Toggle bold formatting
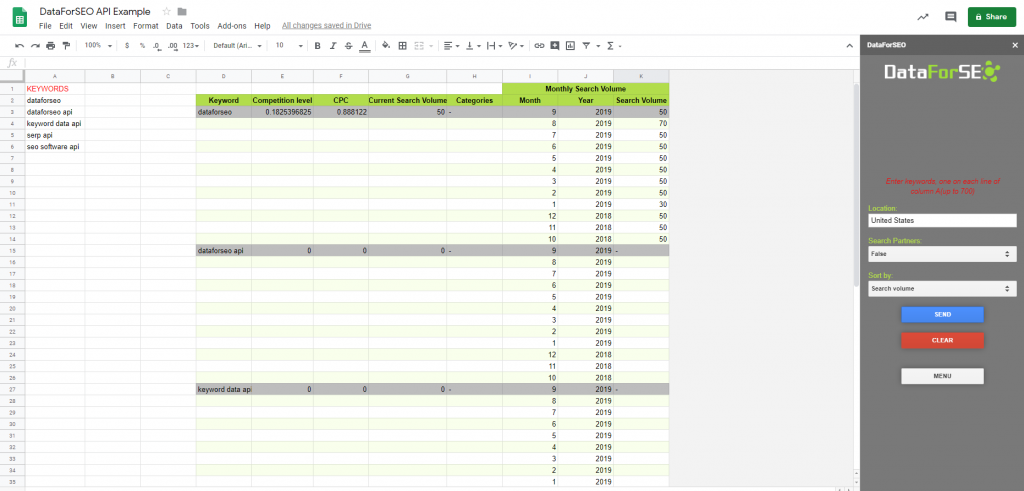Screen dimensions: 1024x491 point(317,46)
